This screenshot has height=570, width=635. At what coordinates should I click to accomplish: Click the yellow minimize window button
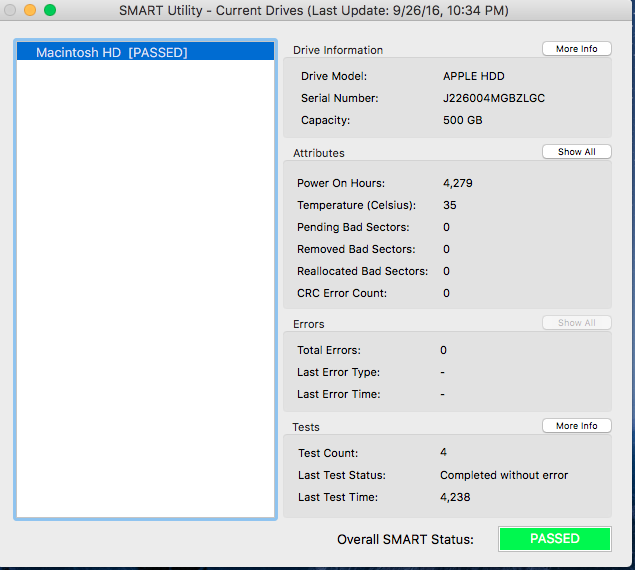click(x=30, y=10)
